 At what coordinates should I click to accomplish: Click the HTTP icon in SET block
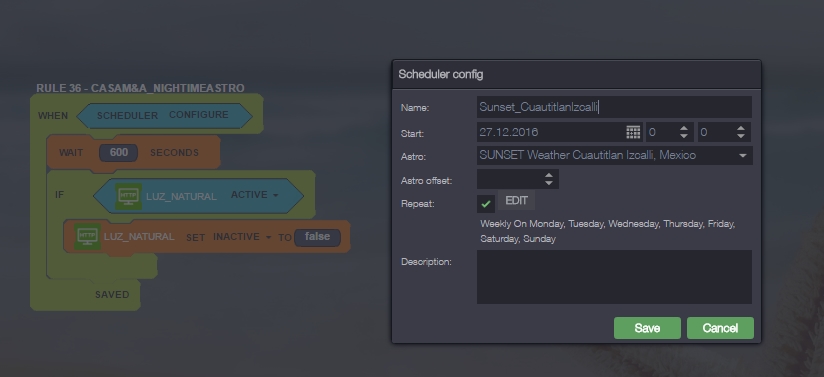87,237
